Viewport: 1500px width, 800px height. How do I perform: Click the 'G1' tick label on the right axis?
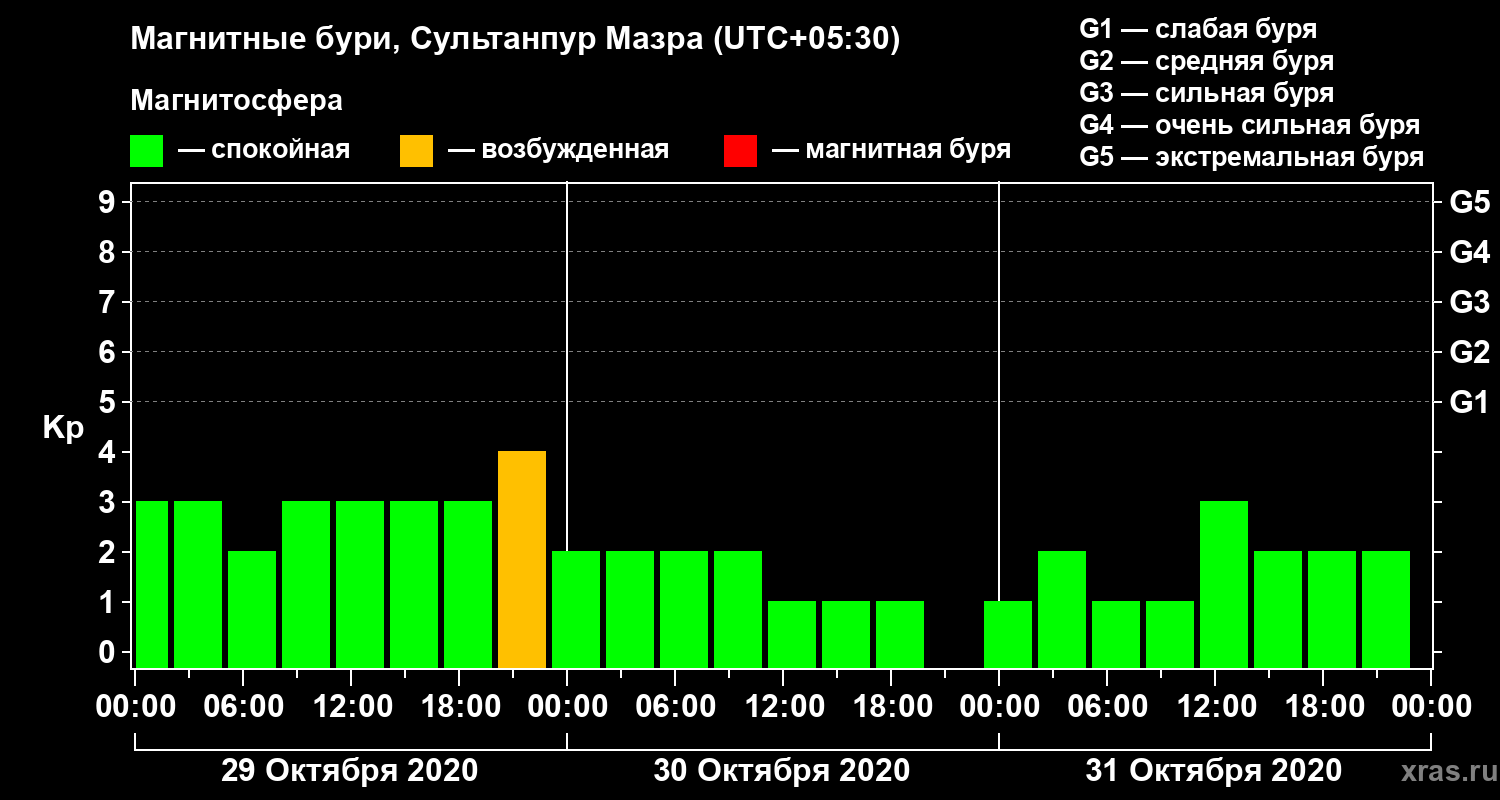click(x=1469, y=402)
